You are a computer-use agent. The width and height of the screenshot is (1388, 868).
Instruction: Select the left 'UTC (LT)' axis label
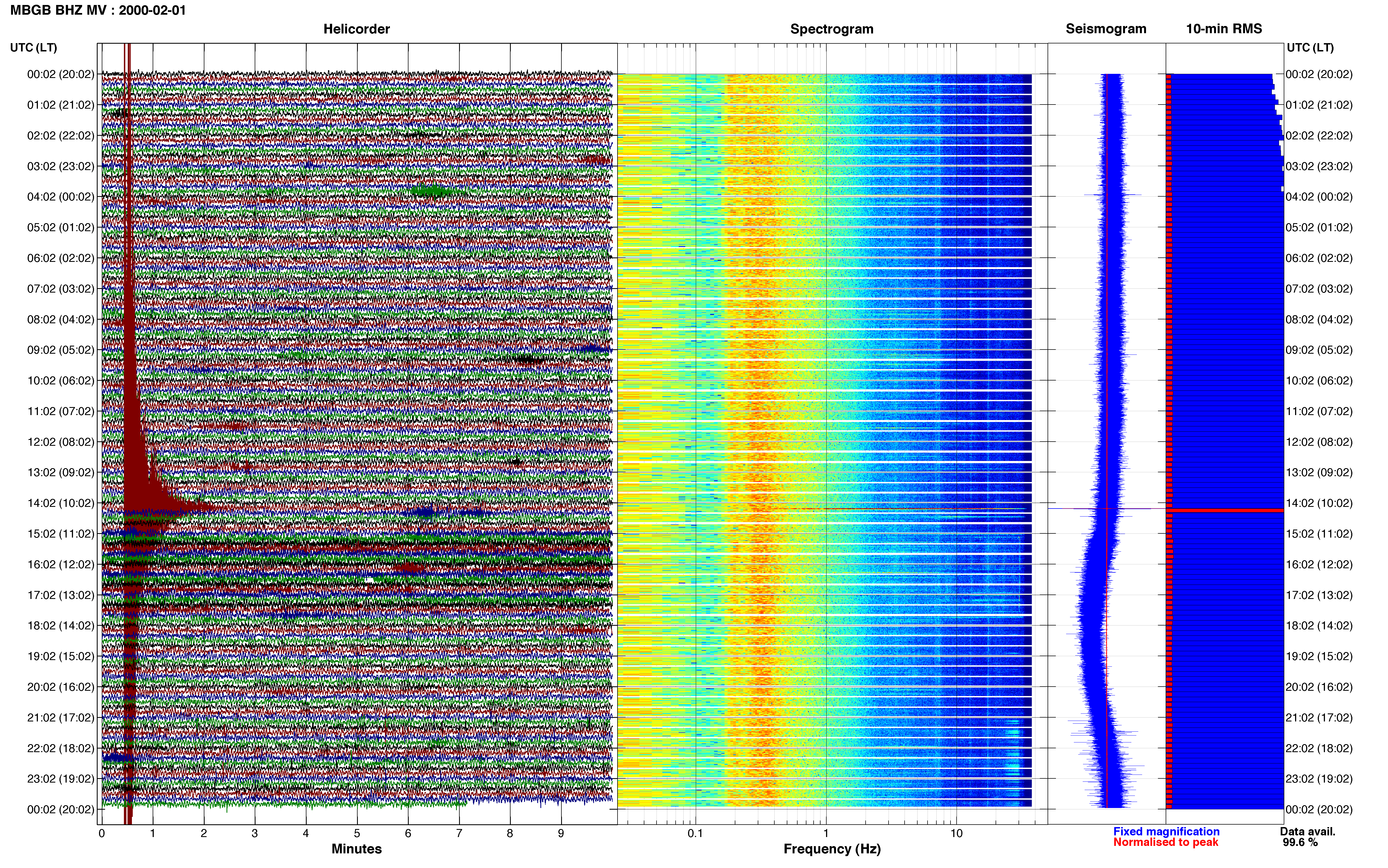click(34, 48)
